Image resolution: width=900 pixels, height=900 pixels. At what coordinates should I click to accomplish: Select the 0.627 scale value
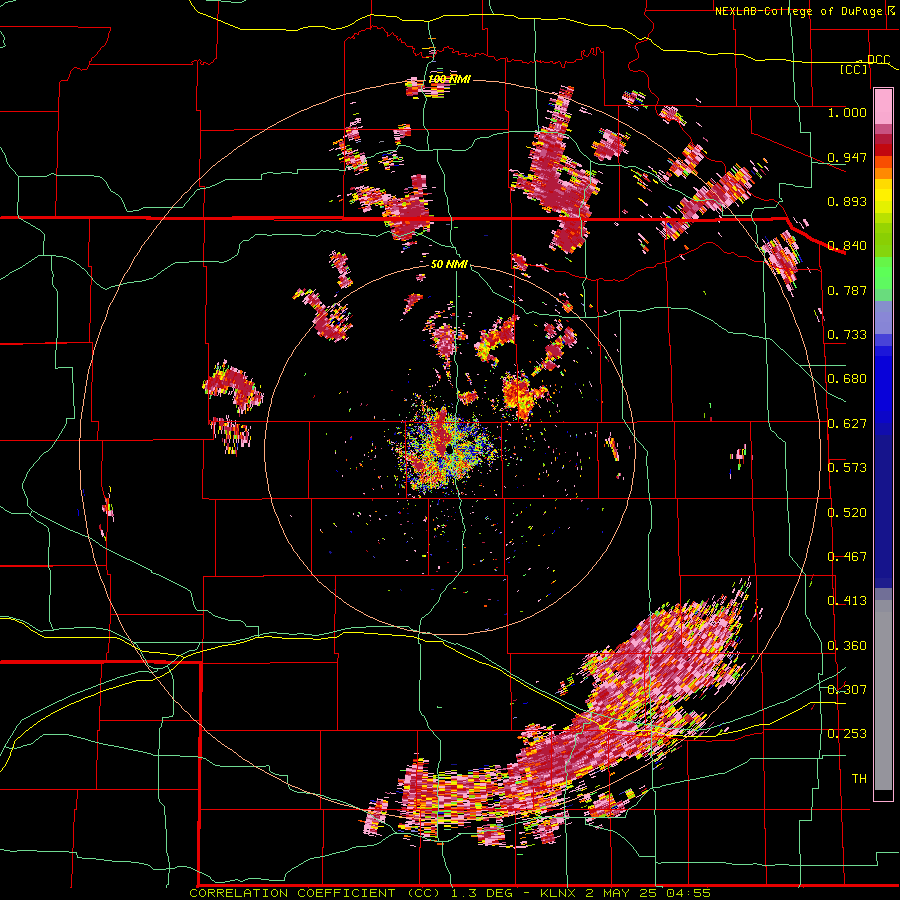click(x=847, y=424)
